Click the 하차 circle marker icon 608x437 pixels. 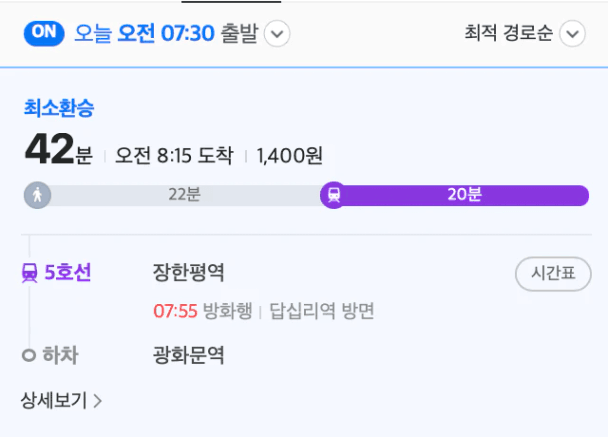pyautogui.click(x=29, y=356)
